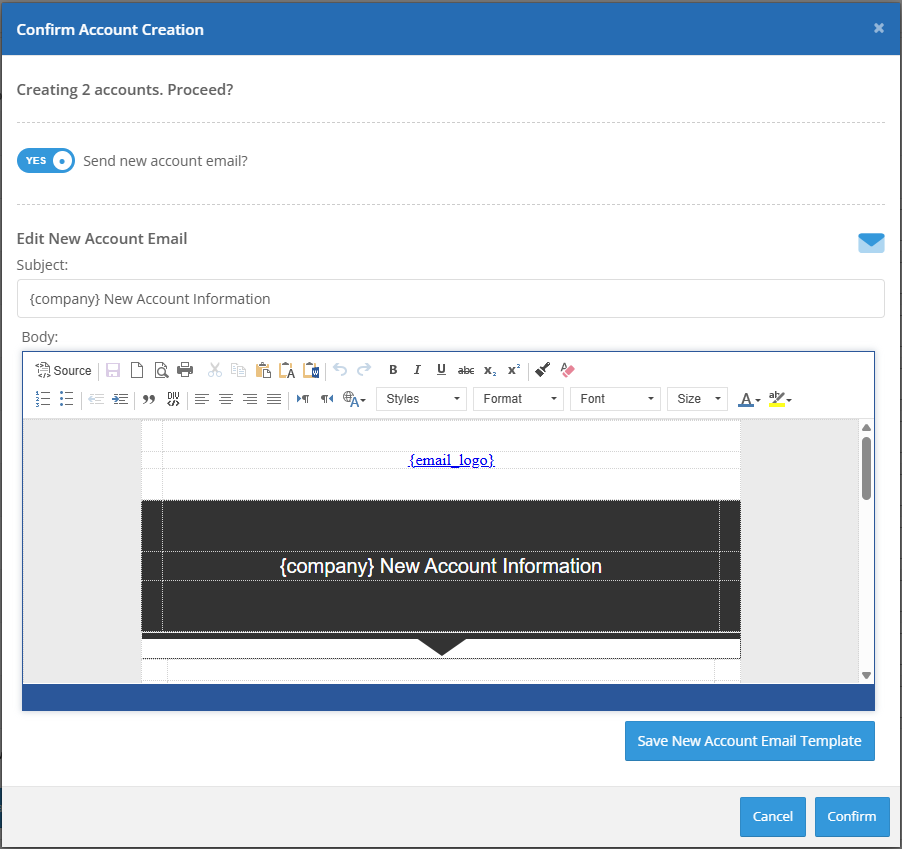Open the Format dropdown
The width and height of the screenshot is (902, 849).
pyautogui.click(x=518, y=399)
